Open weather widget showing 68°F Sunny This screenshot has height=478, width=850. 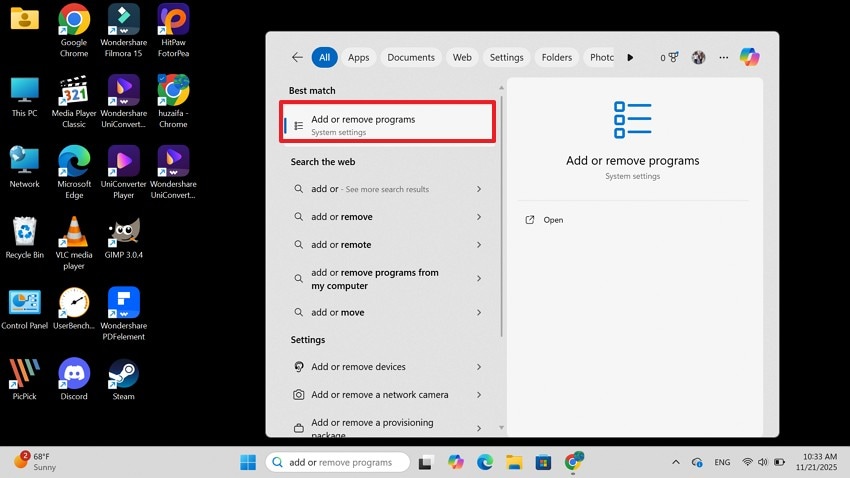click(35, 462)
